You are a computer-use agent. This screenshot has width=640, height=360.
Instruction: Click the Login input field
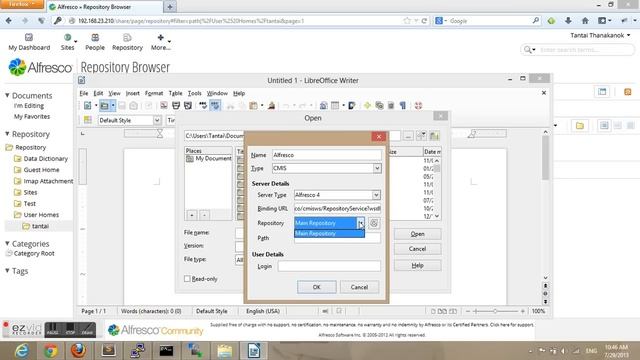click(x=329, y=266)
